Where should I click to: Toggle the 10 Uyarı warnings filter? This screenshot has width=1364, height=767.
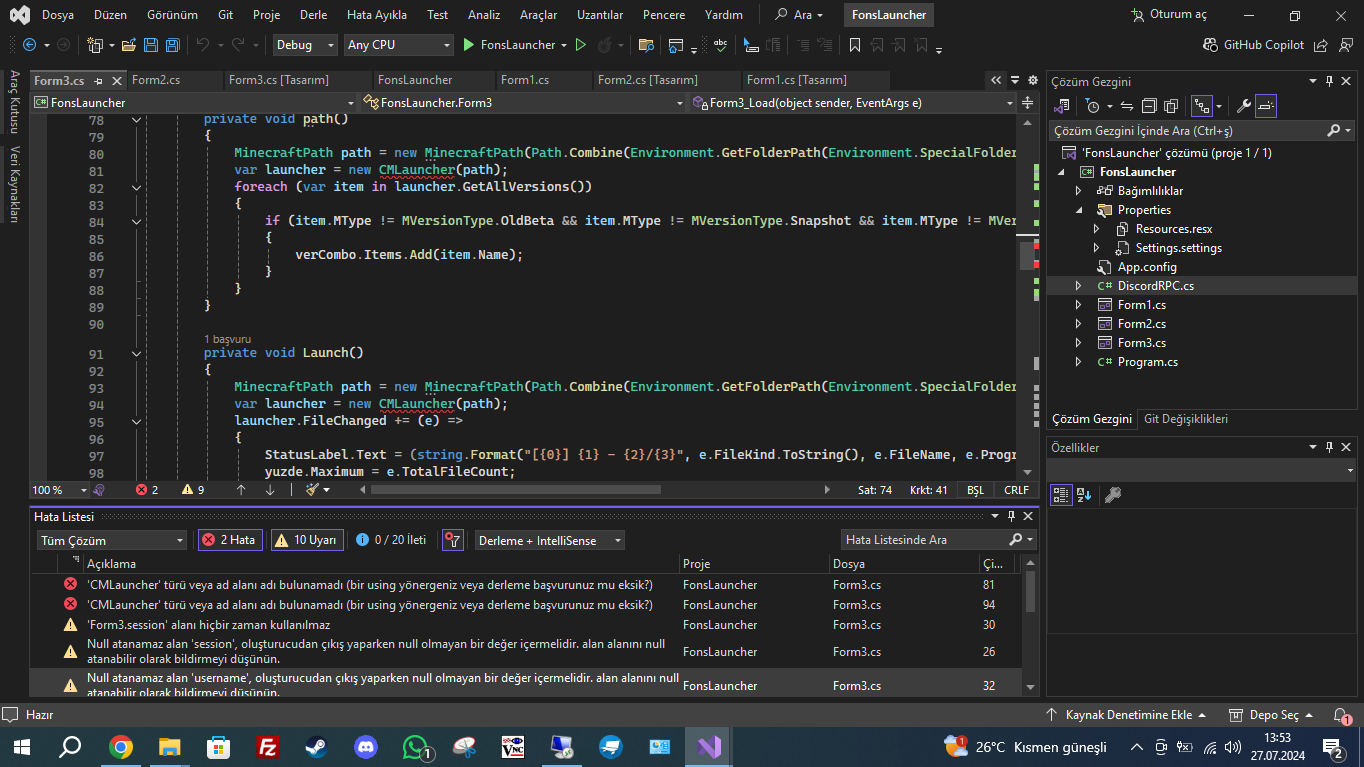point(306,540)
